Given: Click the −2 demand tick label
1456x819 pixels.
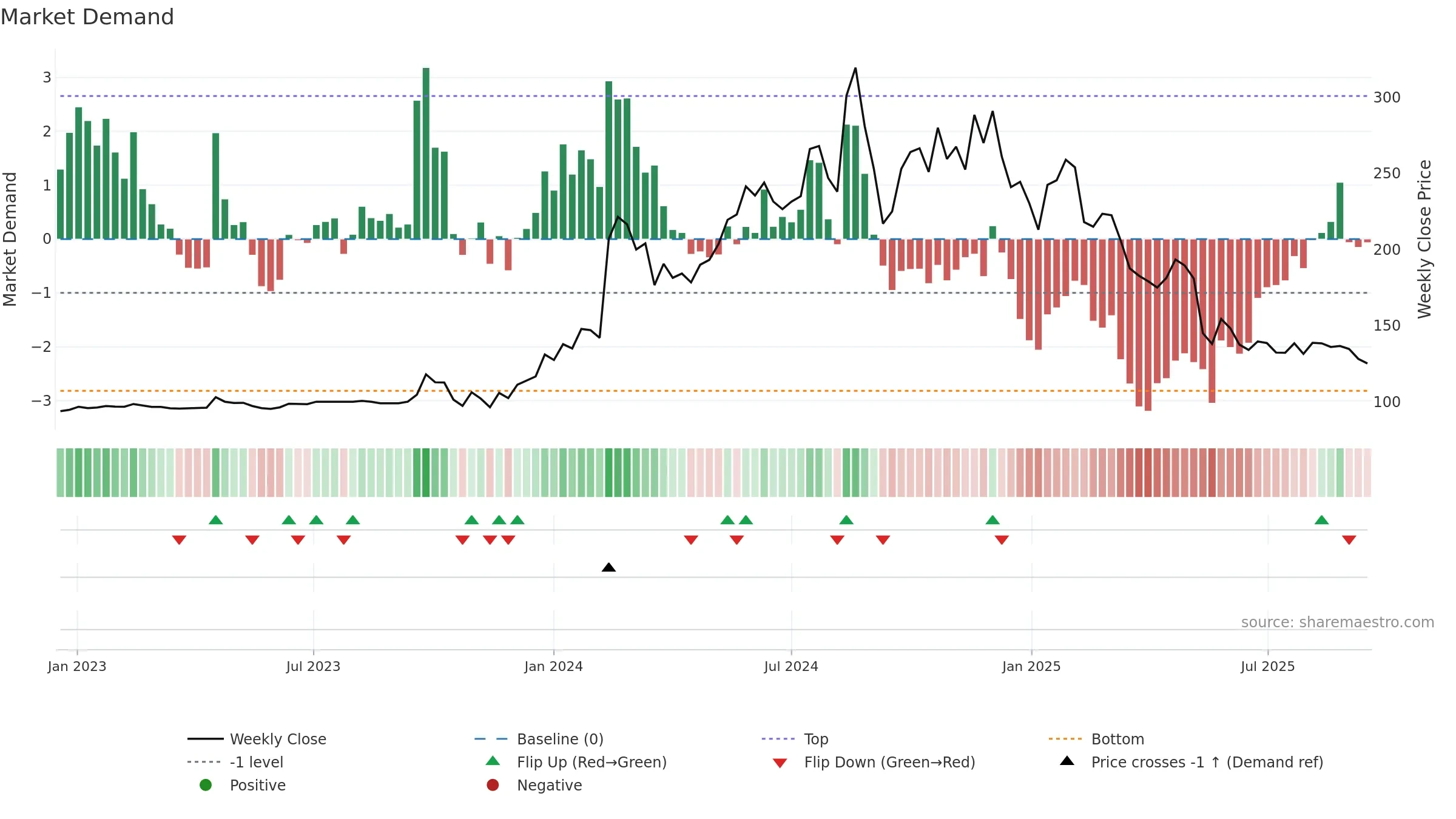Looking at the screenshot, I should pos(41,346).
